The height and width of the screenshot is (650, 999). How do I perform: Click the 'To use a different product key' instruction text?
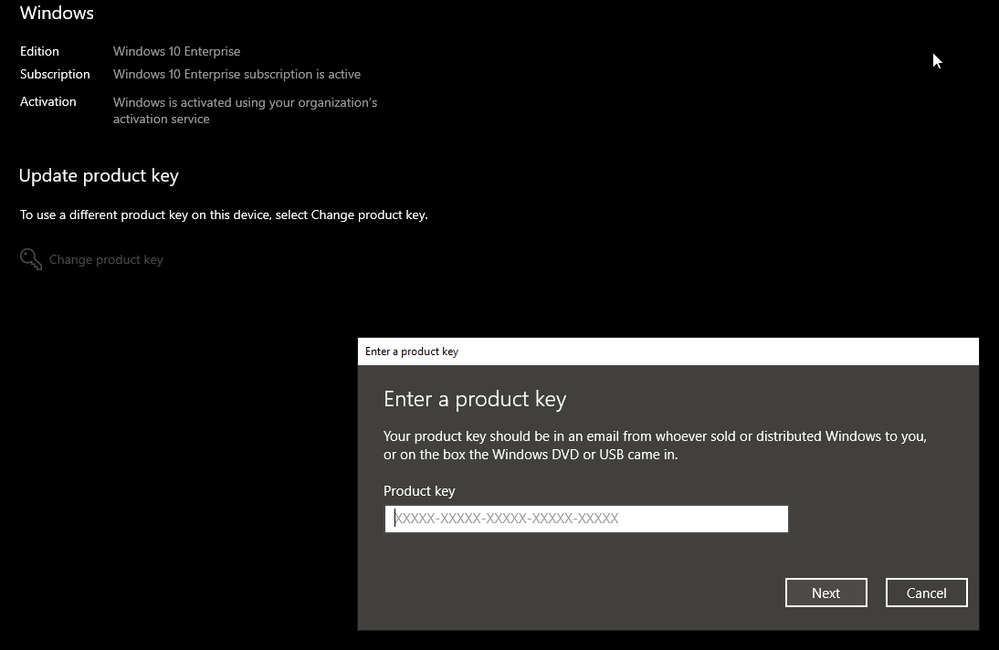point(224,215)
